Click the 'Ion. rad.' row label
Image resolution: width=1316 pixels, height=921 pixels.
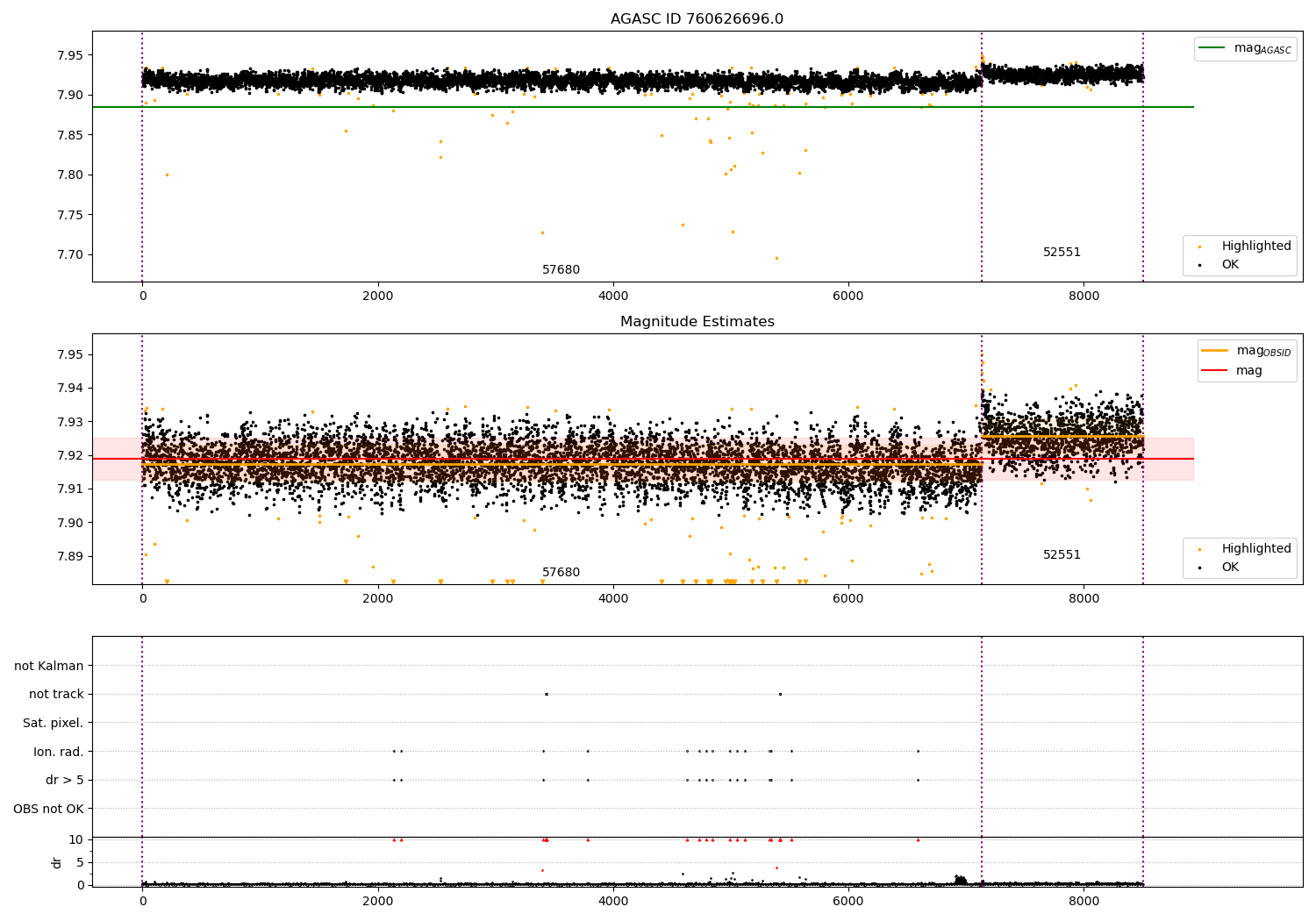[59, 752]
